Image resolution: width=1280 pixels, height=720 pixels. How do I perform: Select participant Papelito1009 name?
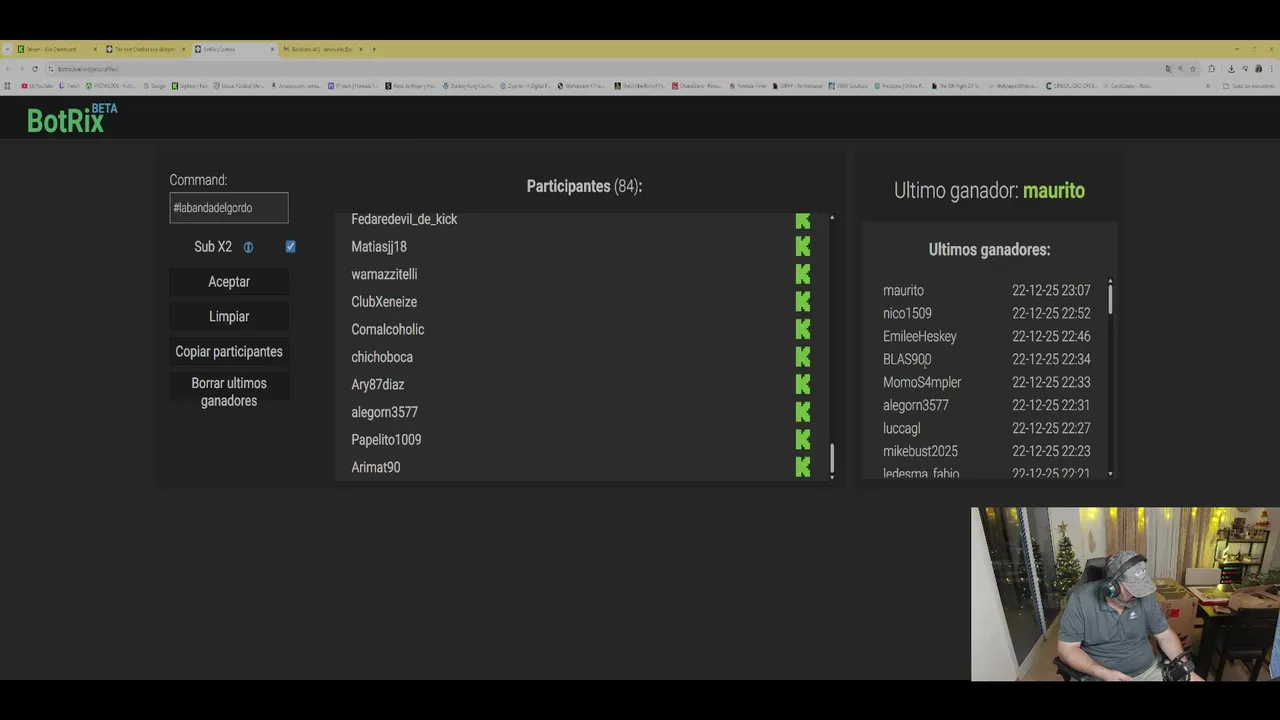click(386, 439)
